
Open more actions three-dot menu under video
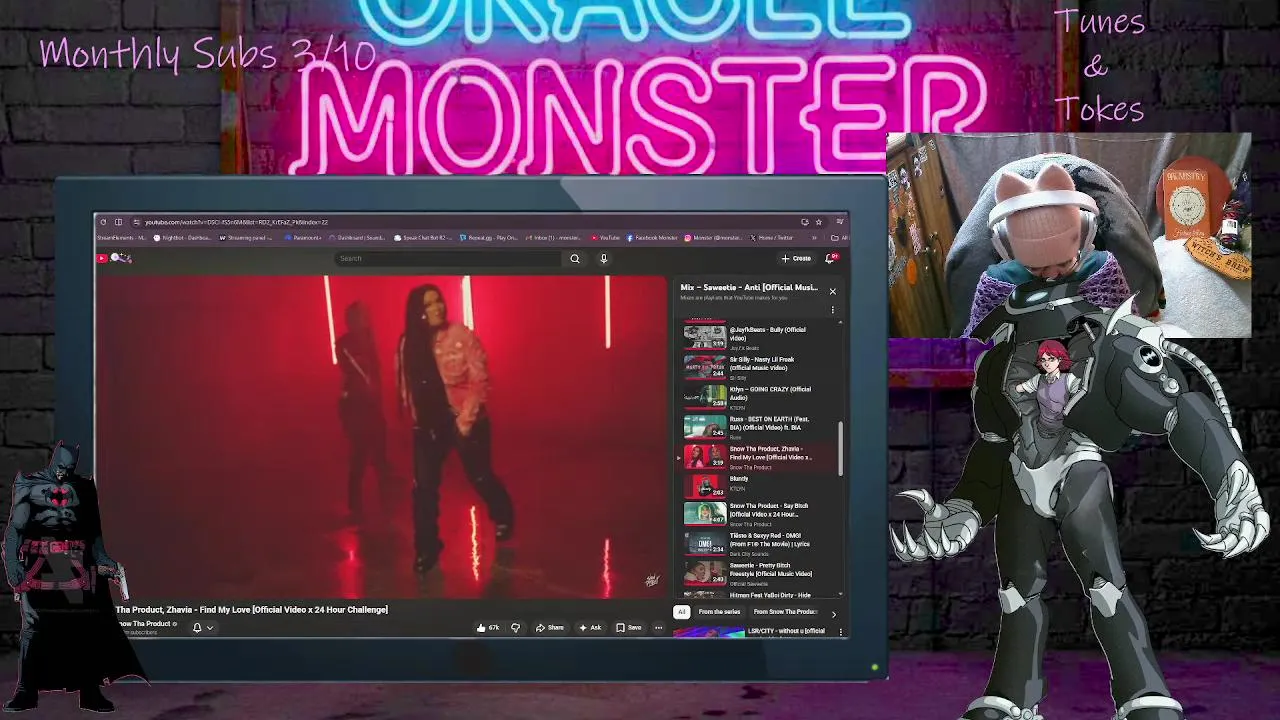pos(658,628)
